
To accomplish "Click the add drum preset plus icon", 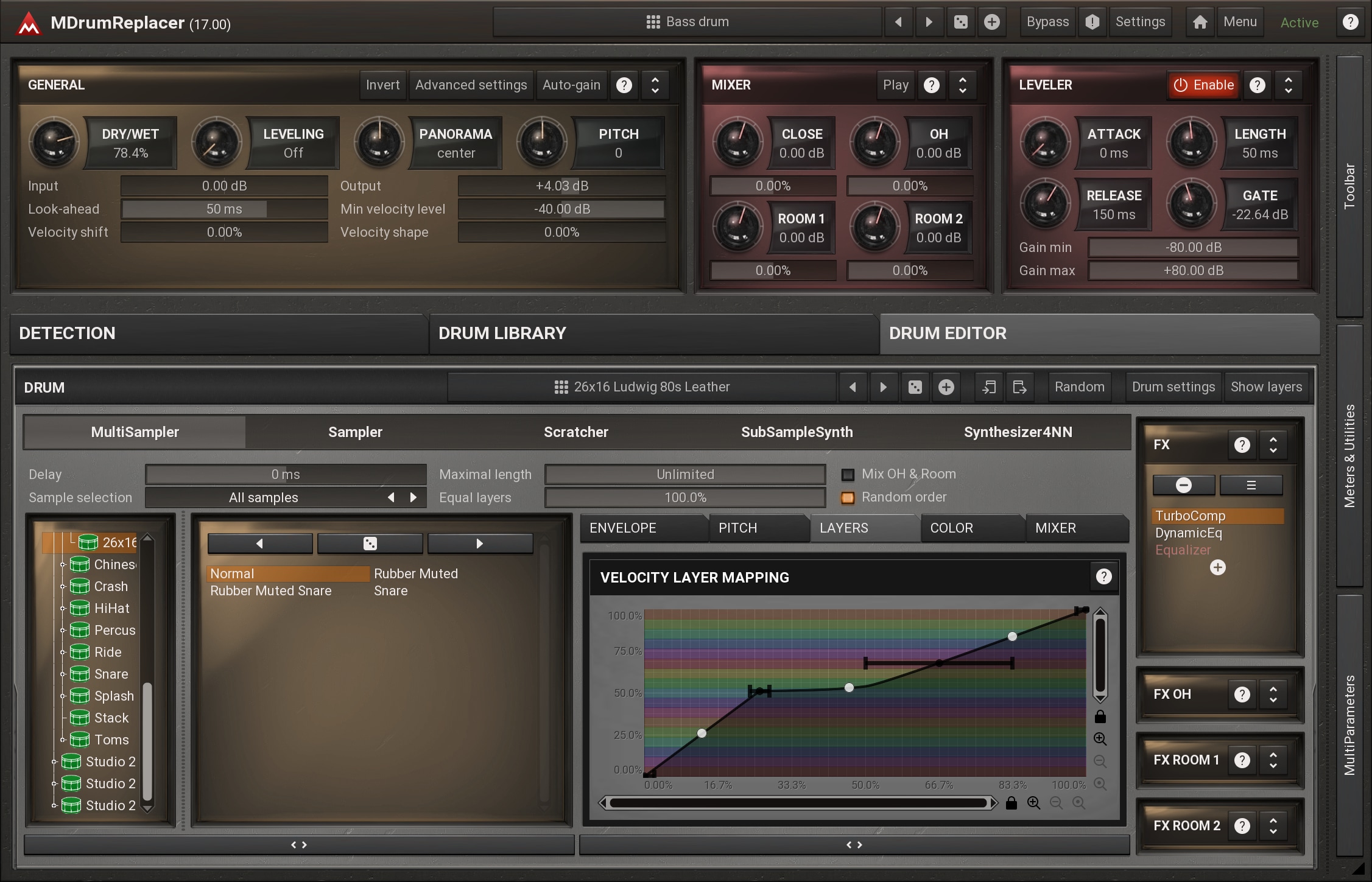I will 946,387.
